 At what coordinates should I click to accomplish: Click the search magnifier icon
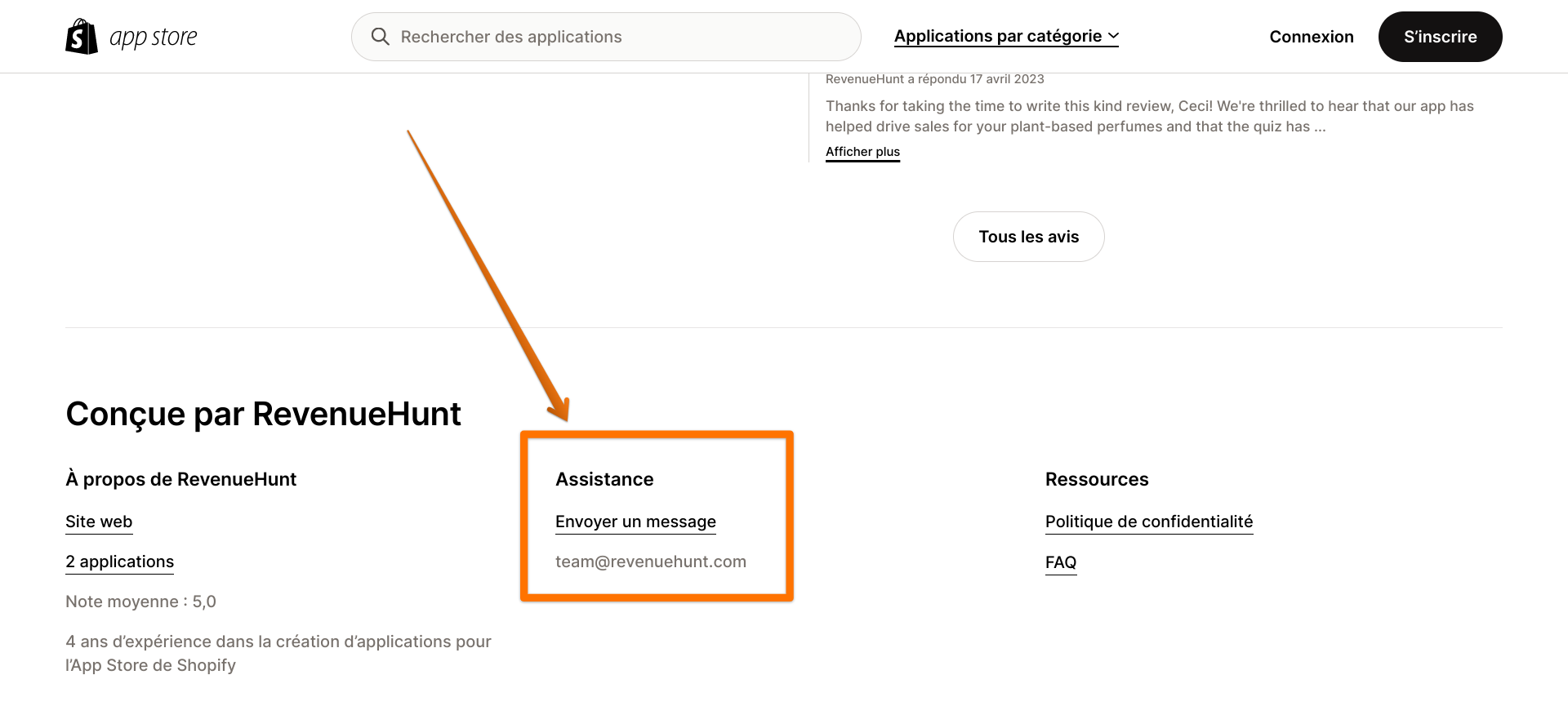point(380,37)
